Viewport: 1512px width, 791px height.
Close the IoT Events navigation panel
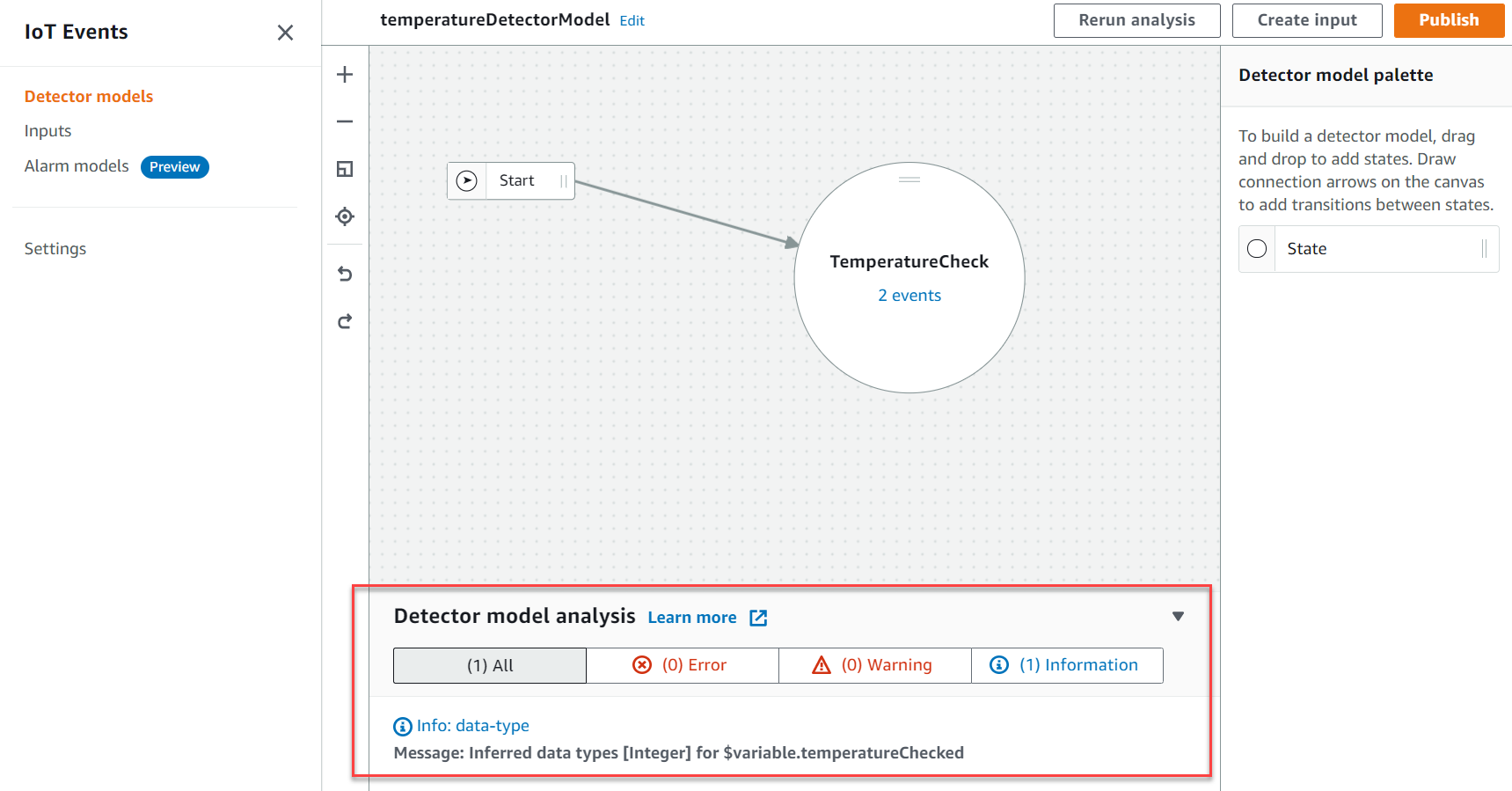pyautogui.click(x=285, y=33)
